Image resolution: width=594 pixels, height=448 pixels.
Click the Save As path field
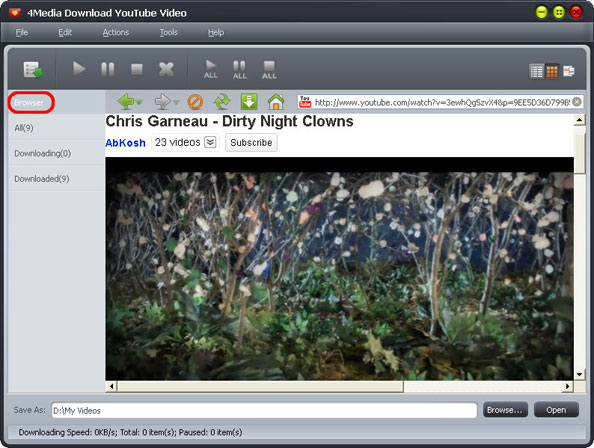tap(264, 411)
